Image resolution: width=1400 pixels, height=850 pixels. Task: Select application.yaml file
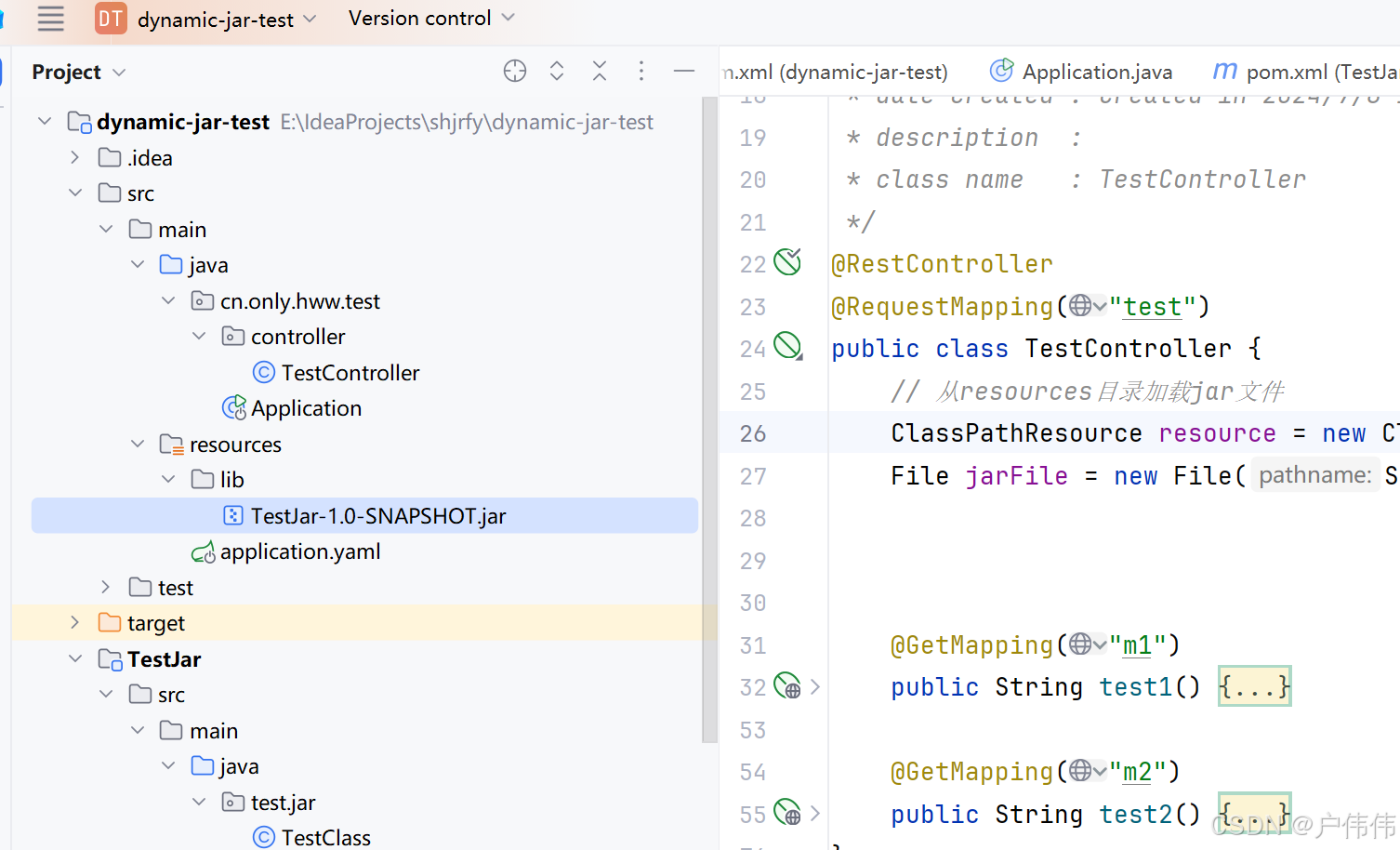[300, 551]
